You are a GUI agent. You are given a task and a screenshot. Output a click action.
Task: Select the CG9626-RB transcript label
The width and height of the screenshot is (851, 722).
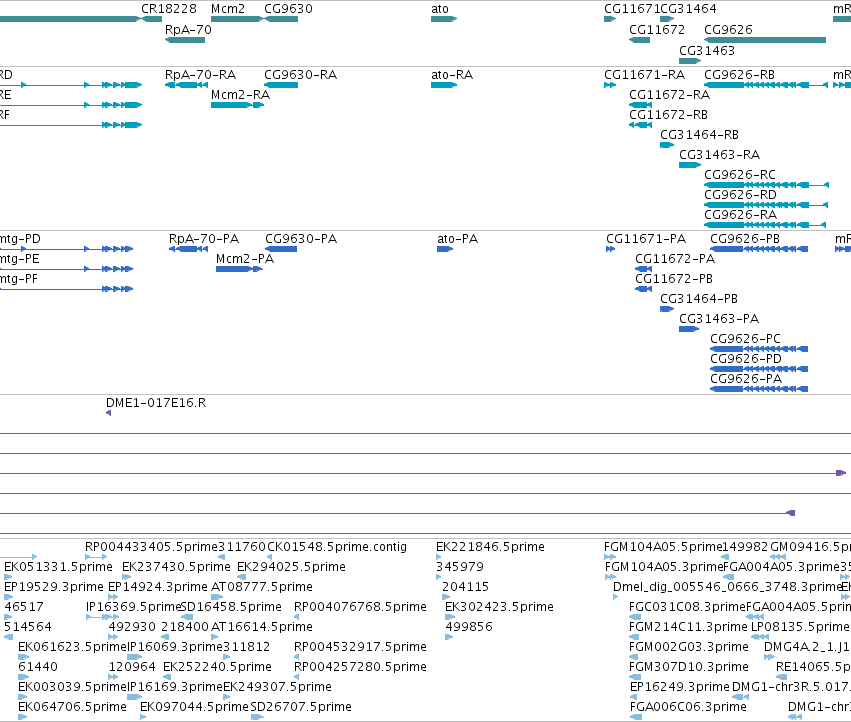pos(739,75)
